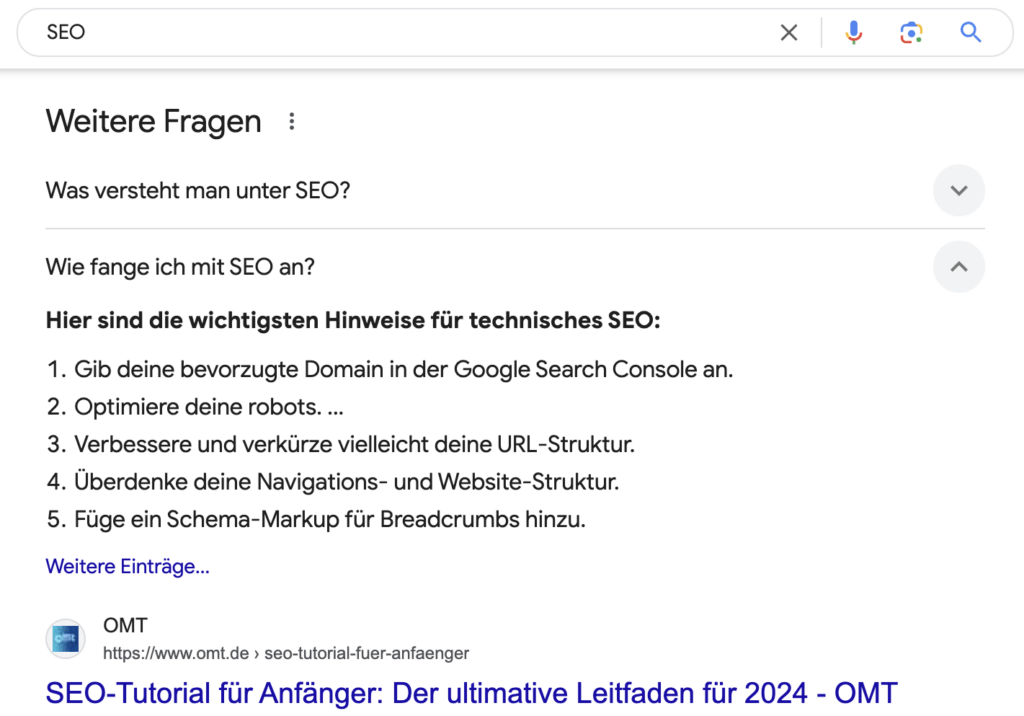Click list item about Google Search Console
This screenshot has height=716, width=1024.
tap(390, 370)
